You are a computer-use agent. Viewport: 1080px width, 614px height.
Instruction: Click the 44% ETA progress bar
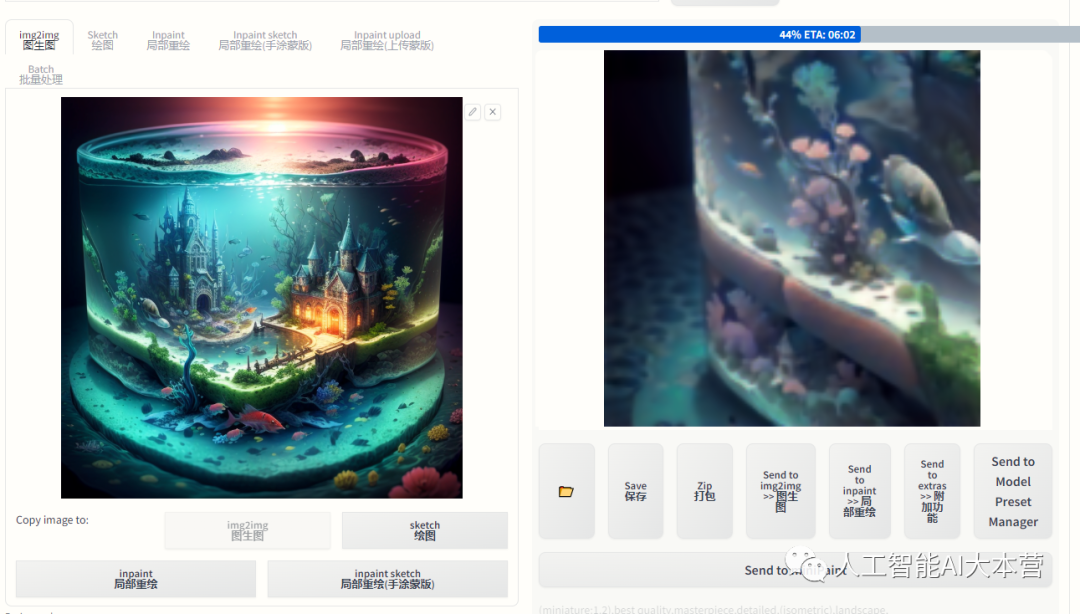809,34
